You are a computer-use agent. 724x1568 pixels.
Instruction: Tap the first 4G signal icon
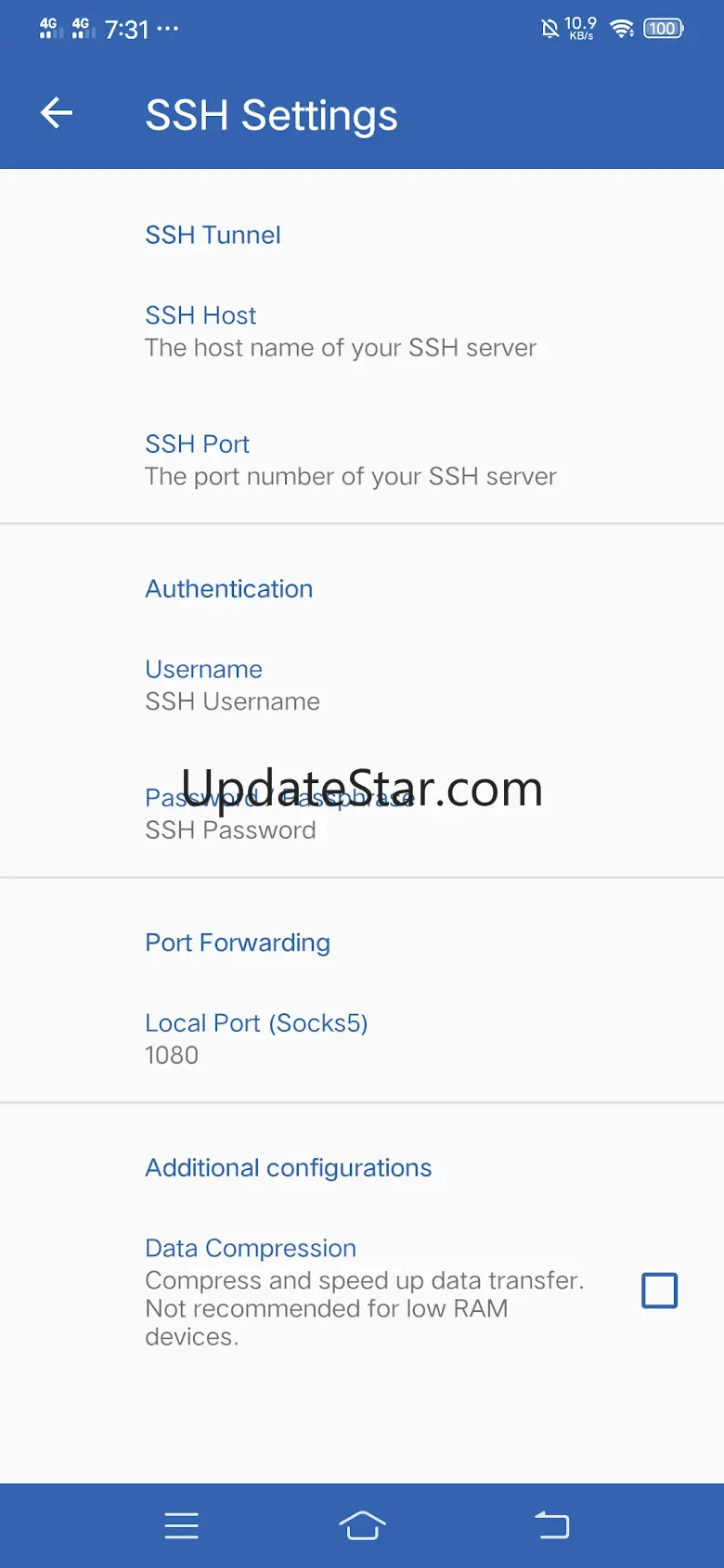pos(49,29)
